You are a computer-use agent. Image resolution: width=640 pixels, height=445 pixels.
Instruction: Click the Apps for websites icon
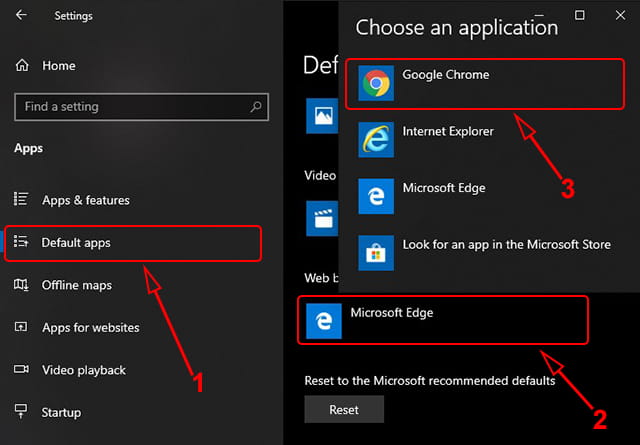tap(21, 327)
